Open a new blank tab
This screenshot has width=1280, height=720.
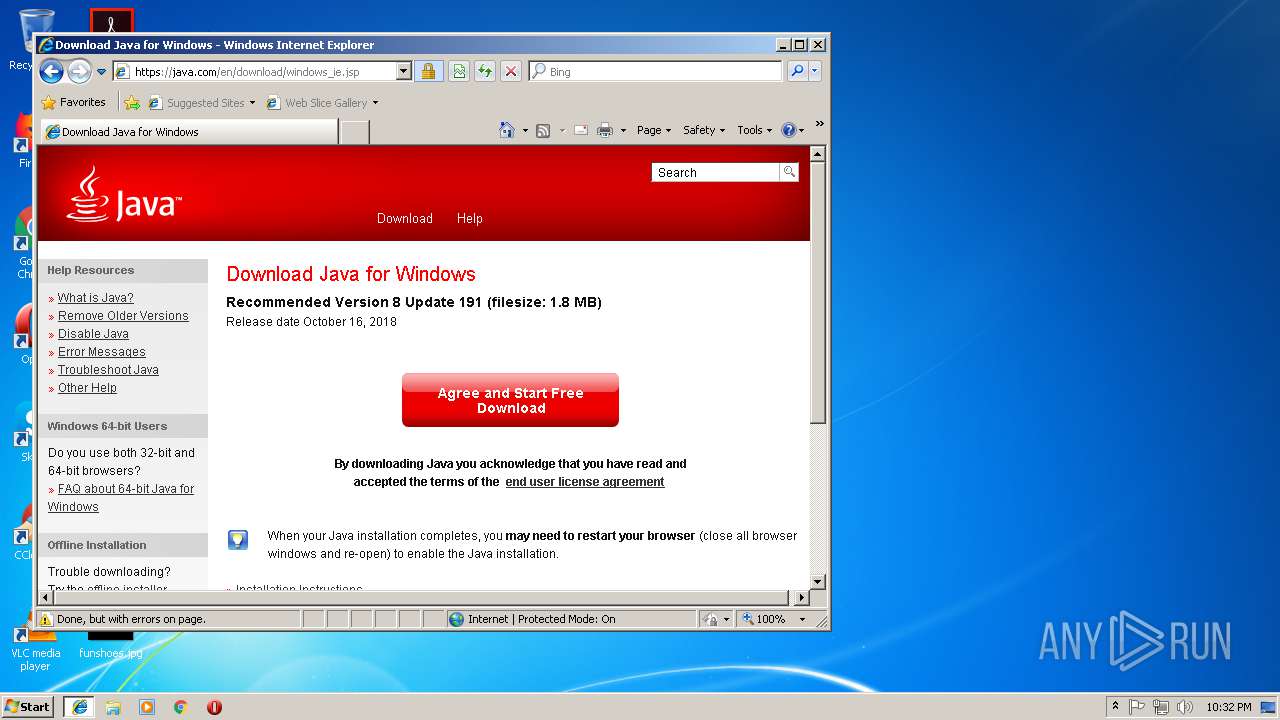354,132
